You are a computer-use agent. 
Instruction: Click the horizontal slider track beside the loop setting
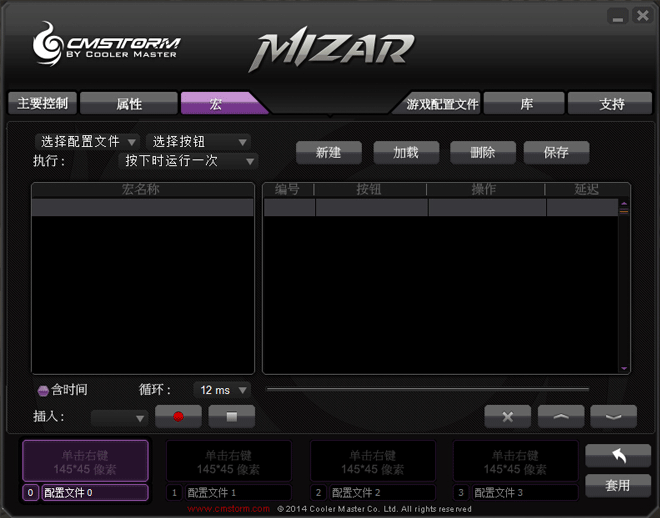(427, 390)
